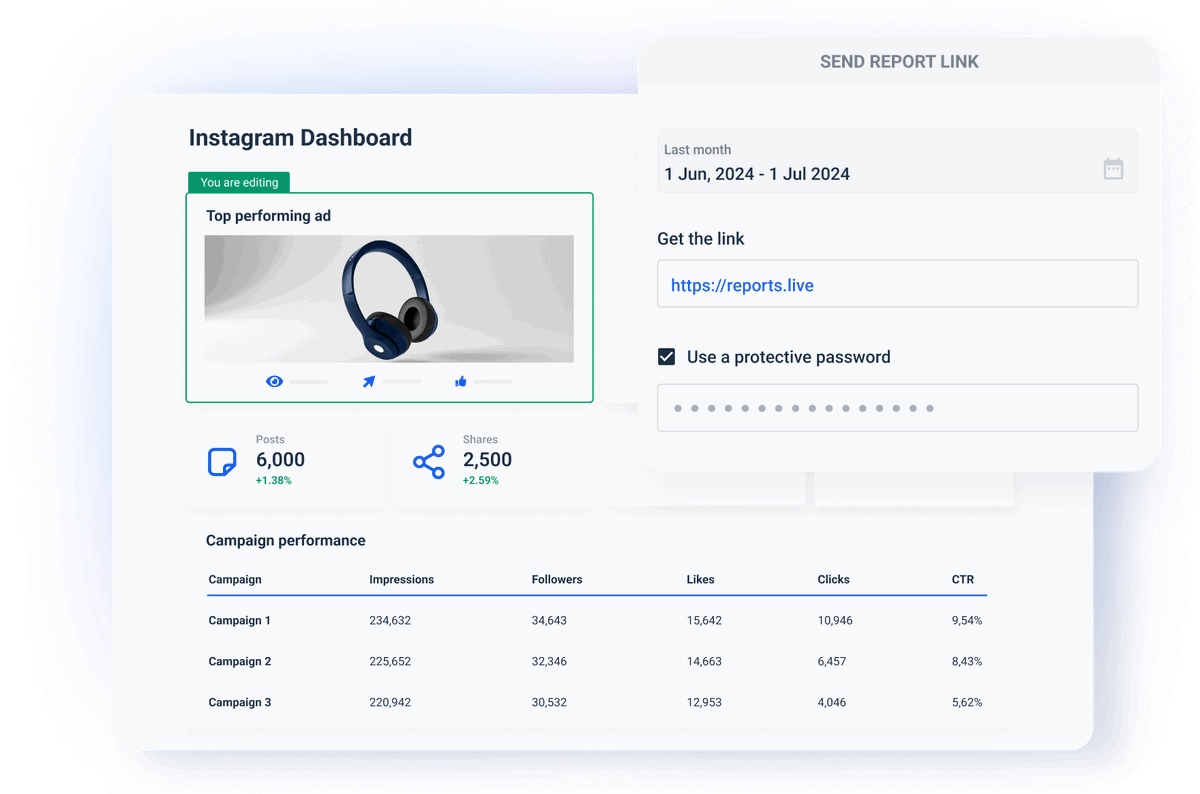Select the Instagram Dashboard title

click(300, 137)
